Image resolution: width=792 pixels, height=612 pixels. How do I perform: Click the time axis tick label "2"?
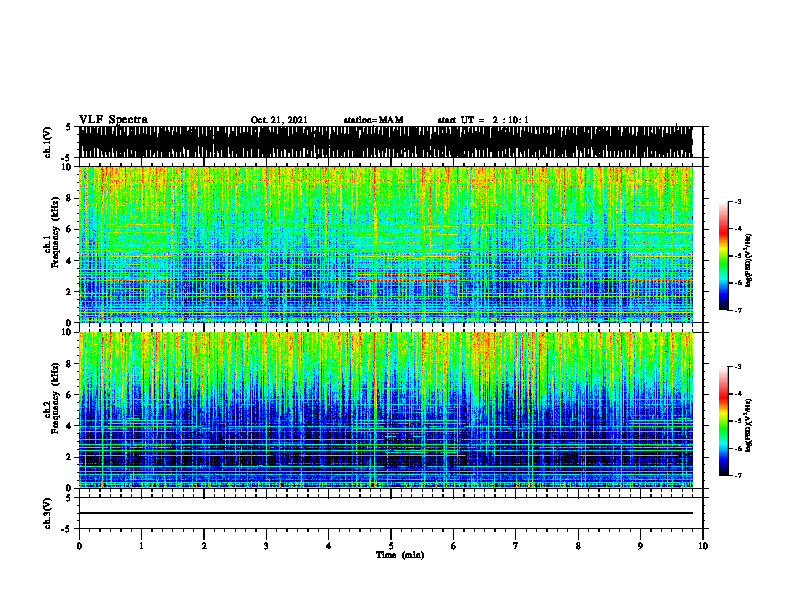tap(204, 546)
